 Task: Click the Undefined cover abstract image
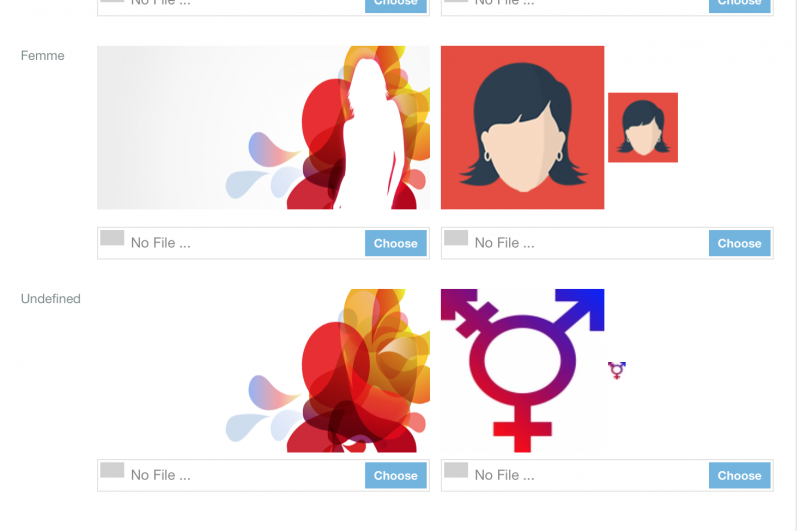coord(263,371)
